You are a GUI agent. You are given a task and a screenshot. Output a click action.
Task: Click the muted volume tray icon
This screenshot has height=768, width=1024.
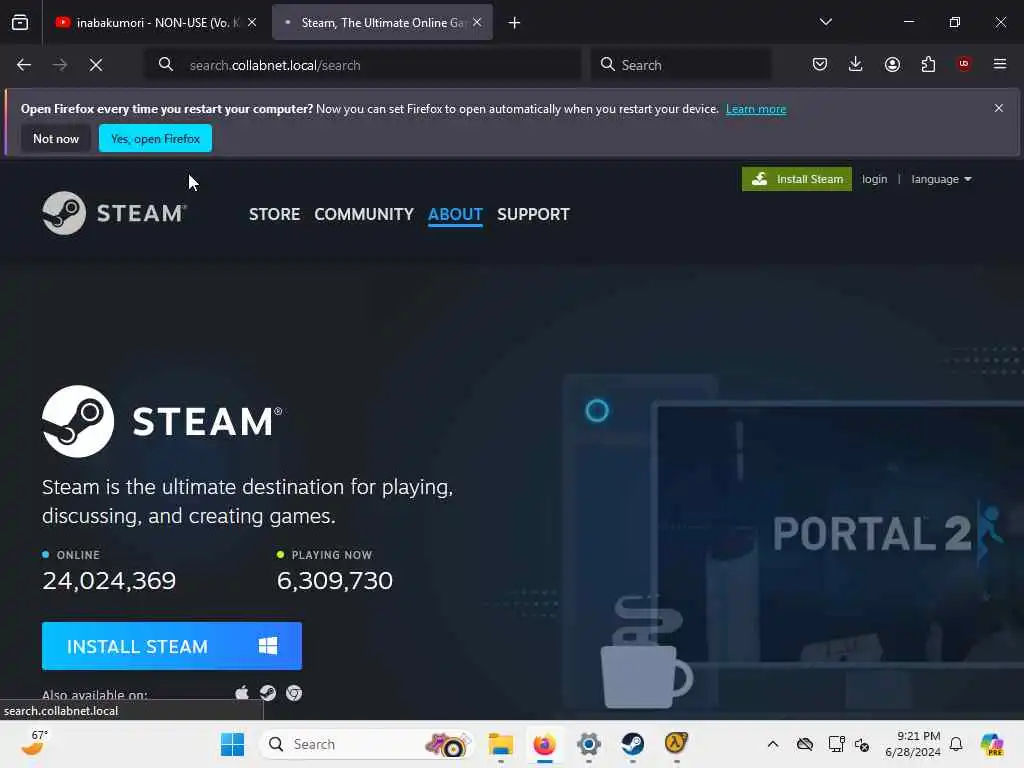coord(862,744)
